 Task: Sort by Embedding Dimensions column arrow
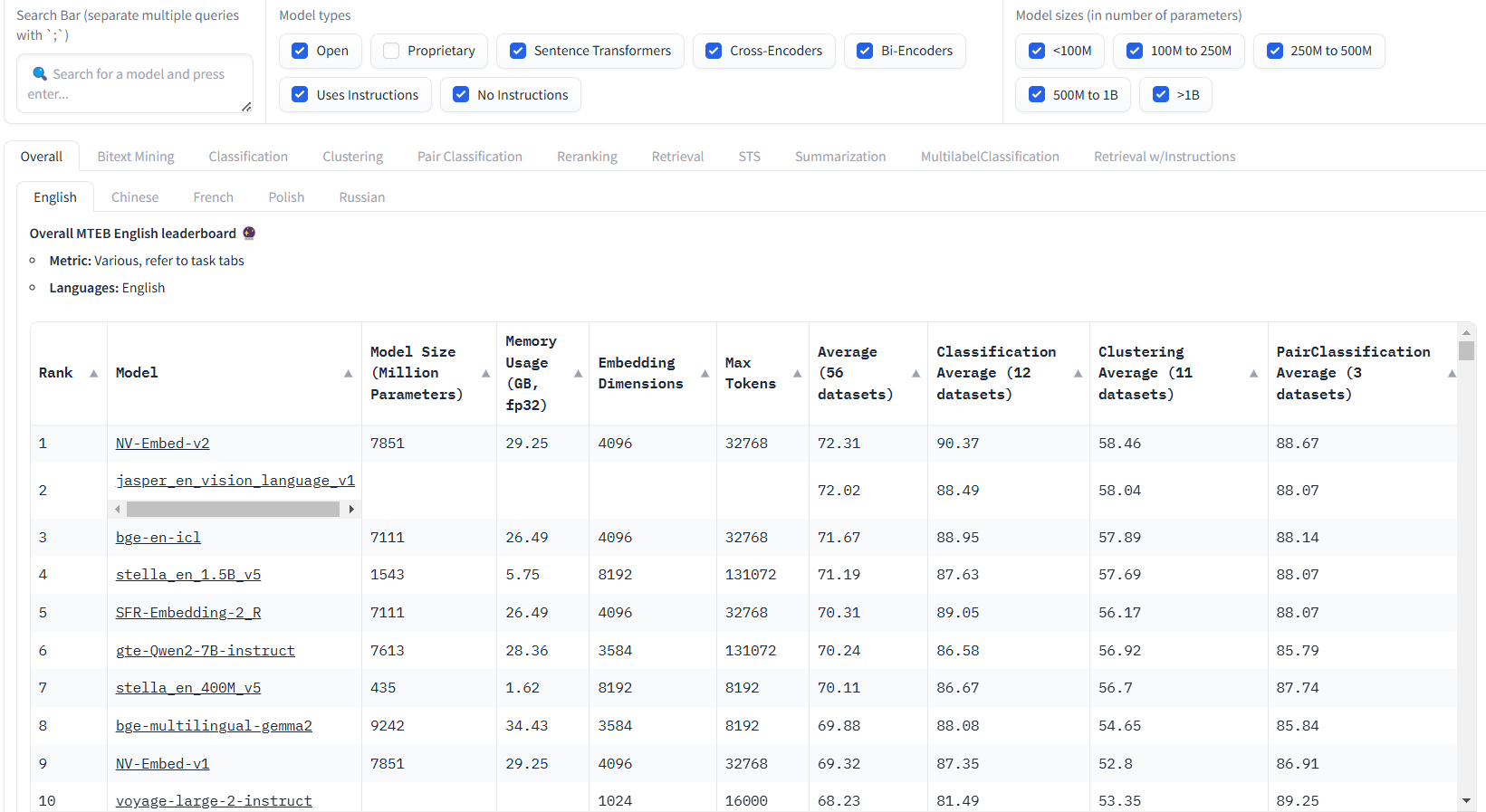click(705, 373)
